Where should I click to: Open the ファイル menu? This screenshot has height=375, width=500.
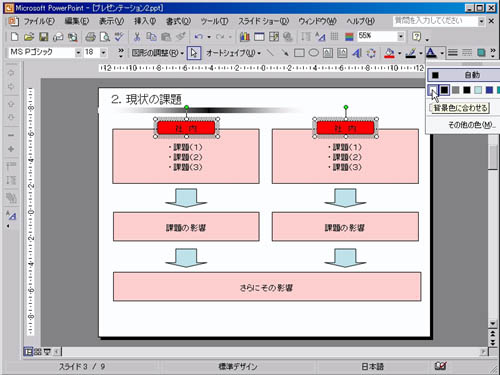point(39,21)
